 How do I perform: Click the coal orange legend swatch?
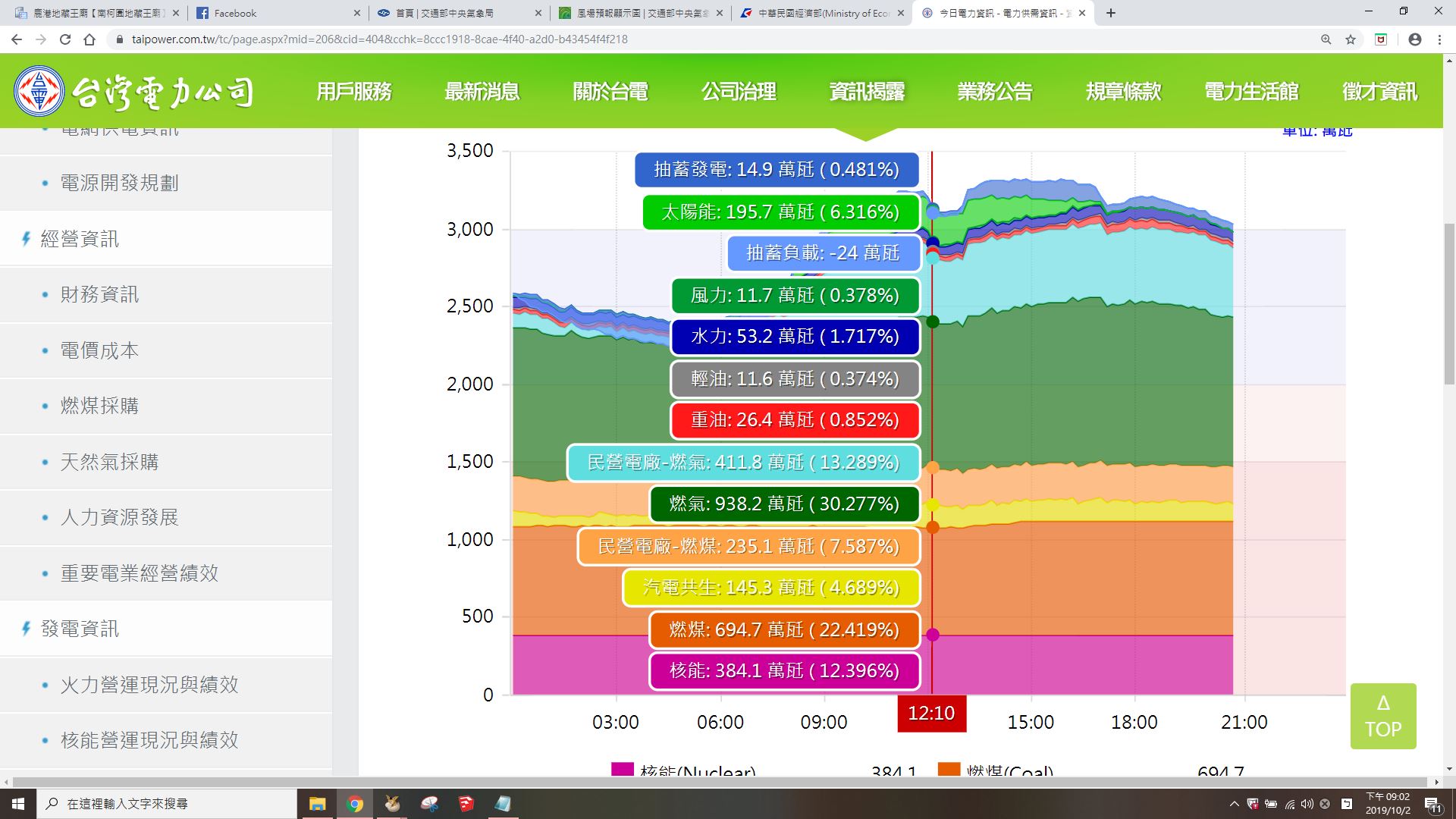coord(949,768)
